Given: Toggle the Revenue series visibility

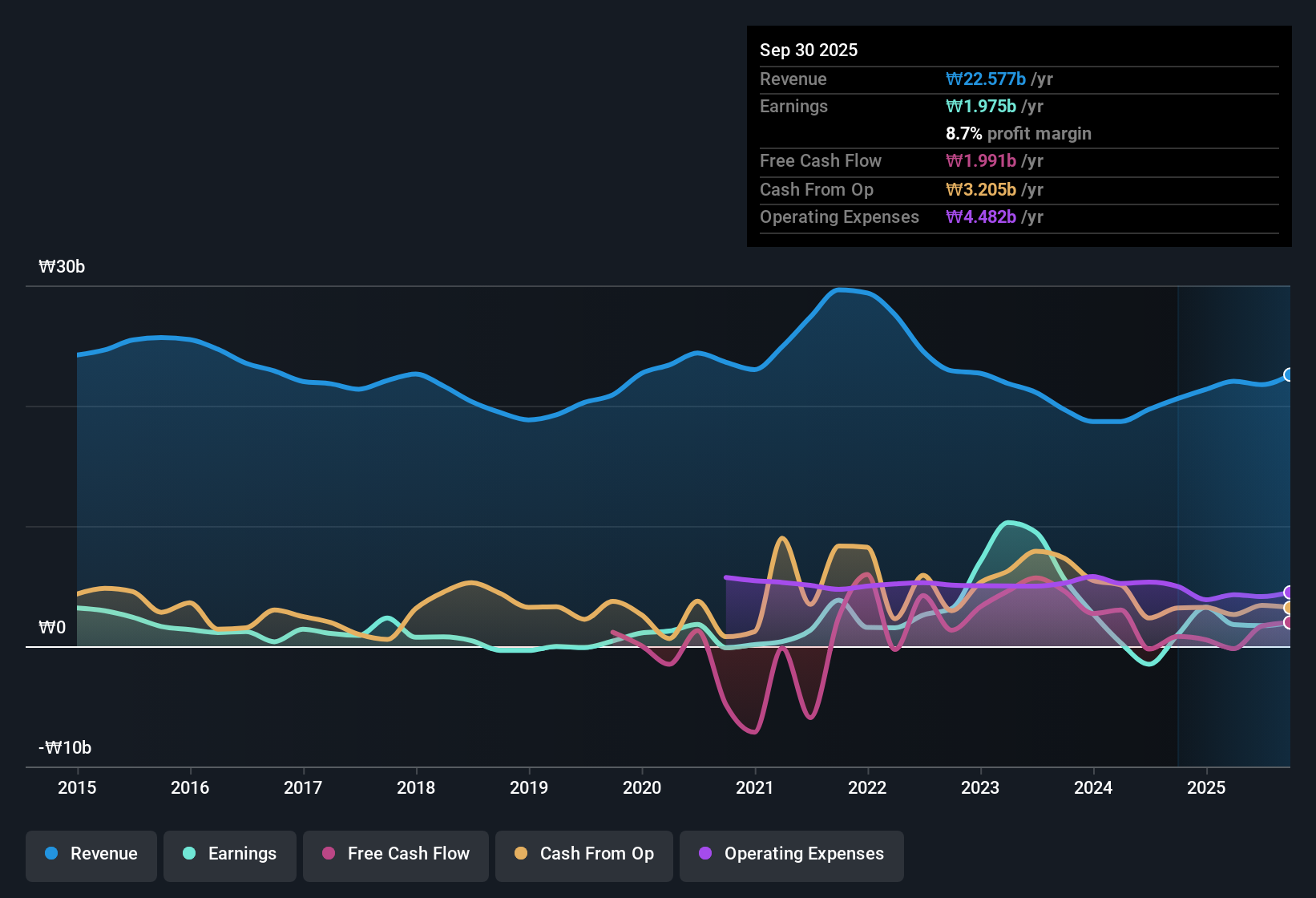Looking at the screenshot, I should click(91, 854).
